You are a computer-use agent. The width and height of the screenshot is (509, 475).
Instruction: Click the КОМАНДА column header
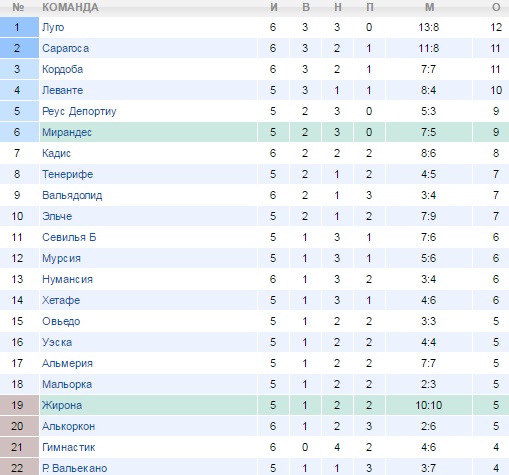click(x=70, y=7)
